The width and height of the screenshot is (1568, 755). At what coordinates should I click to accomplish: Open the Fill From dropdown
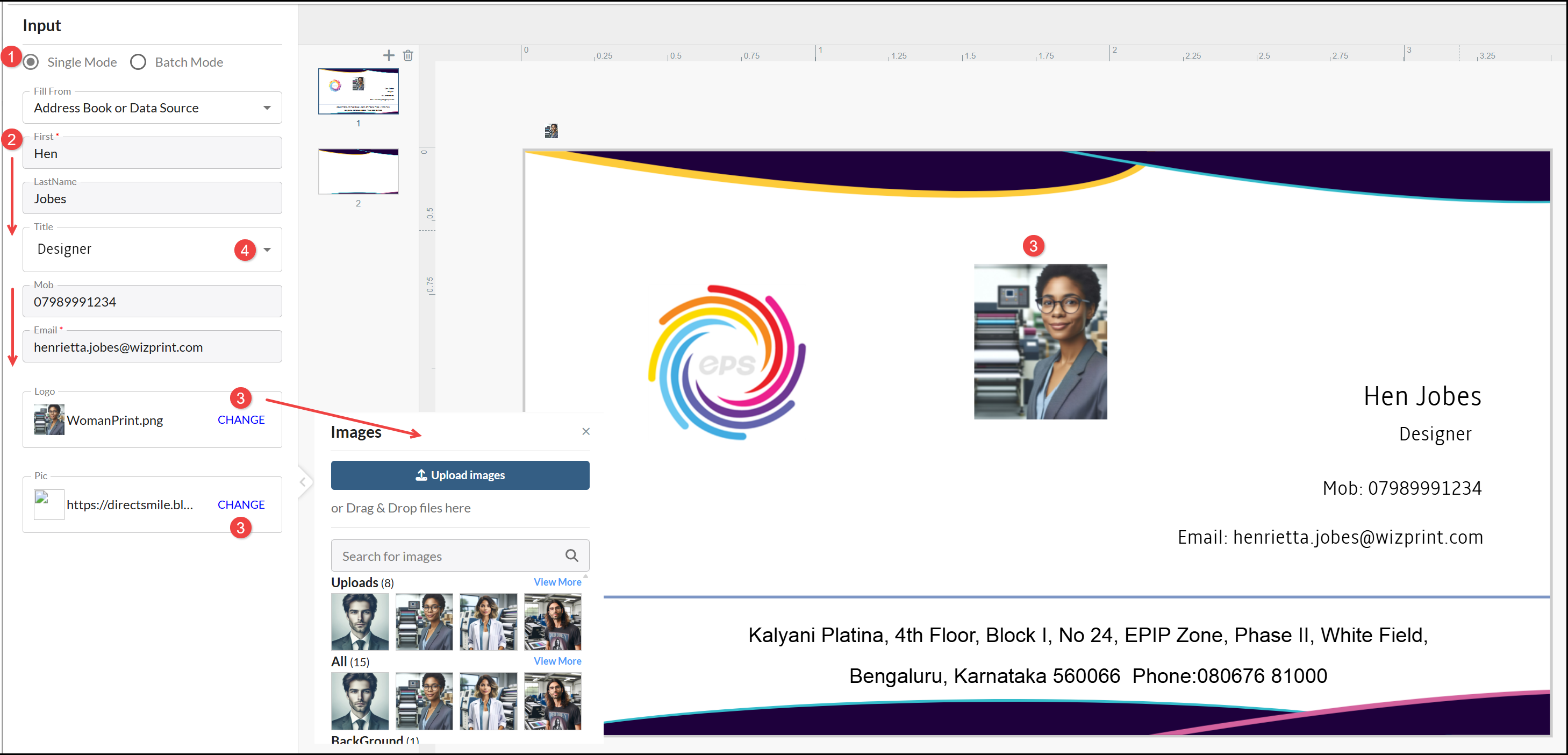(152, 108)
